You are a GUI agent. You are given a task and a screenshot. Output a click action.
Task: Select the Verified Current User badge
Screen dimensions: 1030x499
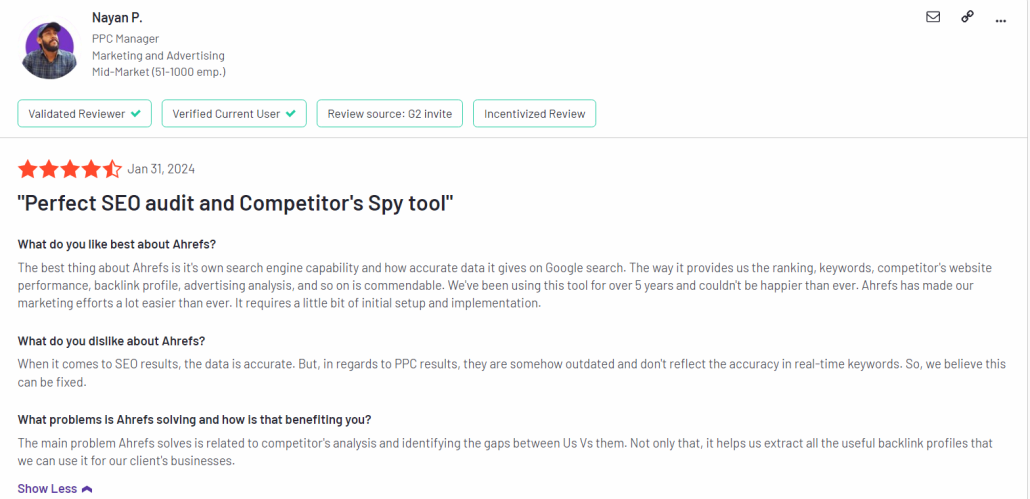[x=235, y=114]
